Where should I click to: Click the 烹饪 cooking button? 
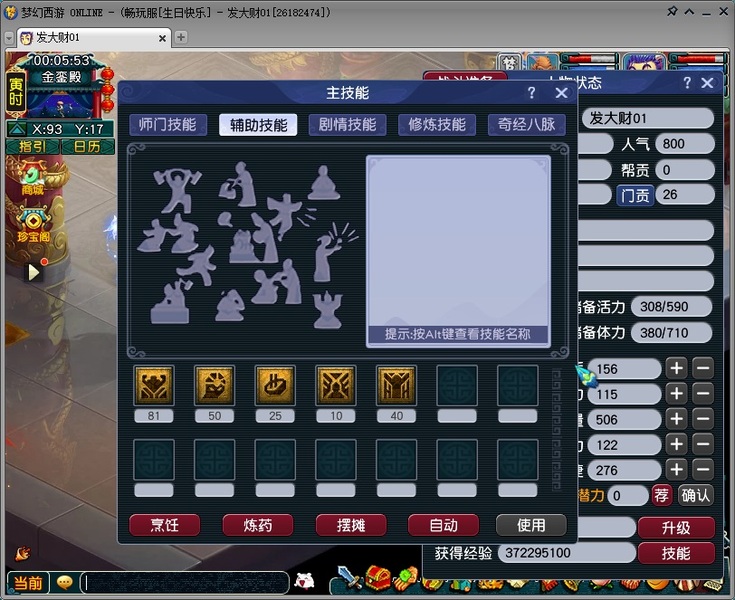pyautogui.click(x=165, y=525)
